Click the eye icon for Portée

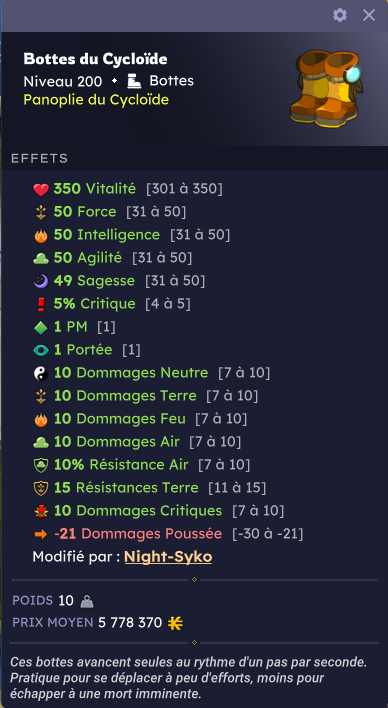point(41,350)
